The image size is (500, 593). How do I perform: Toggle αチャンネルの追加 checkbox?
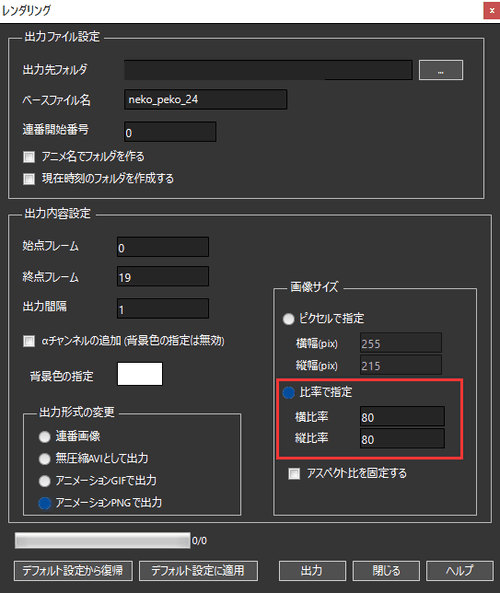[x=29, y=341]
